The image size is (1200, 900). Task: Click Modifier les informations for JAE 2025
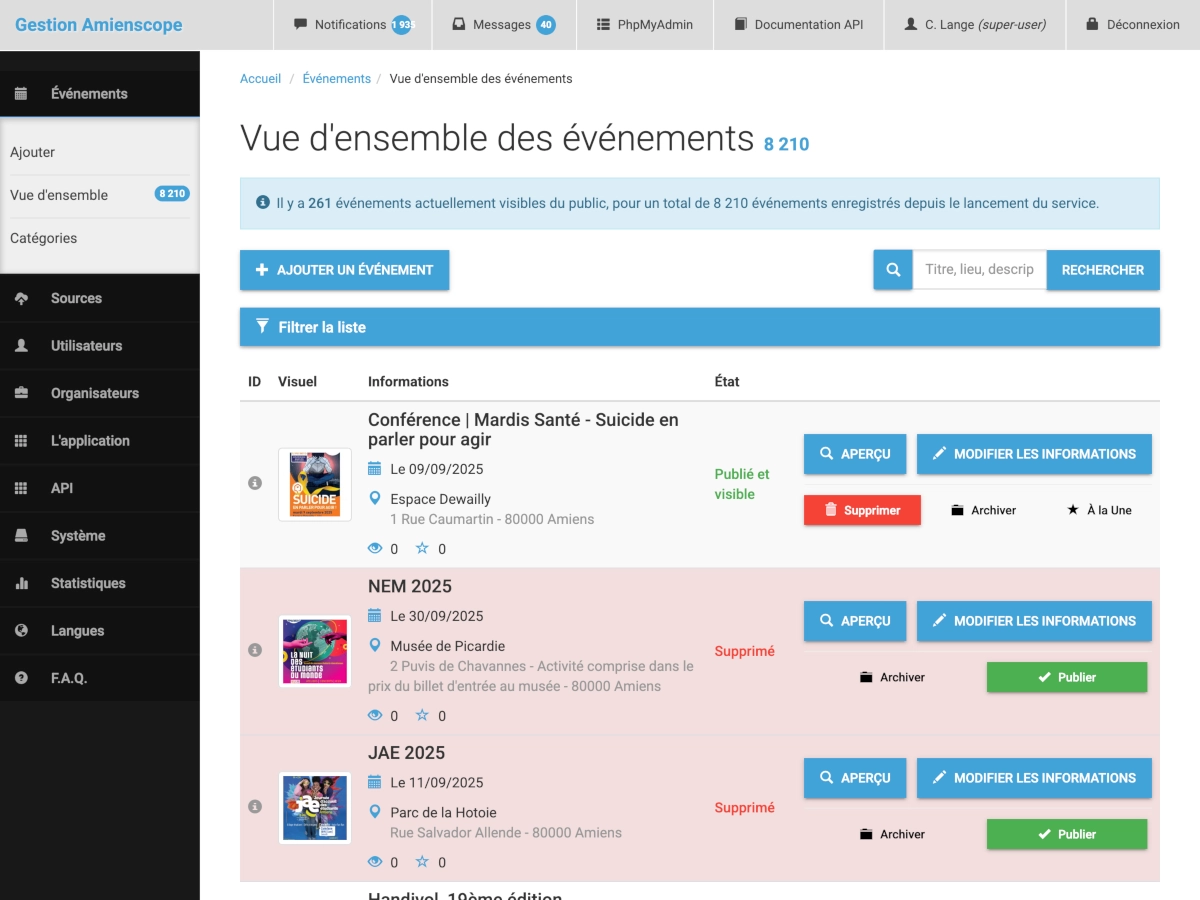pyautogui.click(x=1034, y=778)
